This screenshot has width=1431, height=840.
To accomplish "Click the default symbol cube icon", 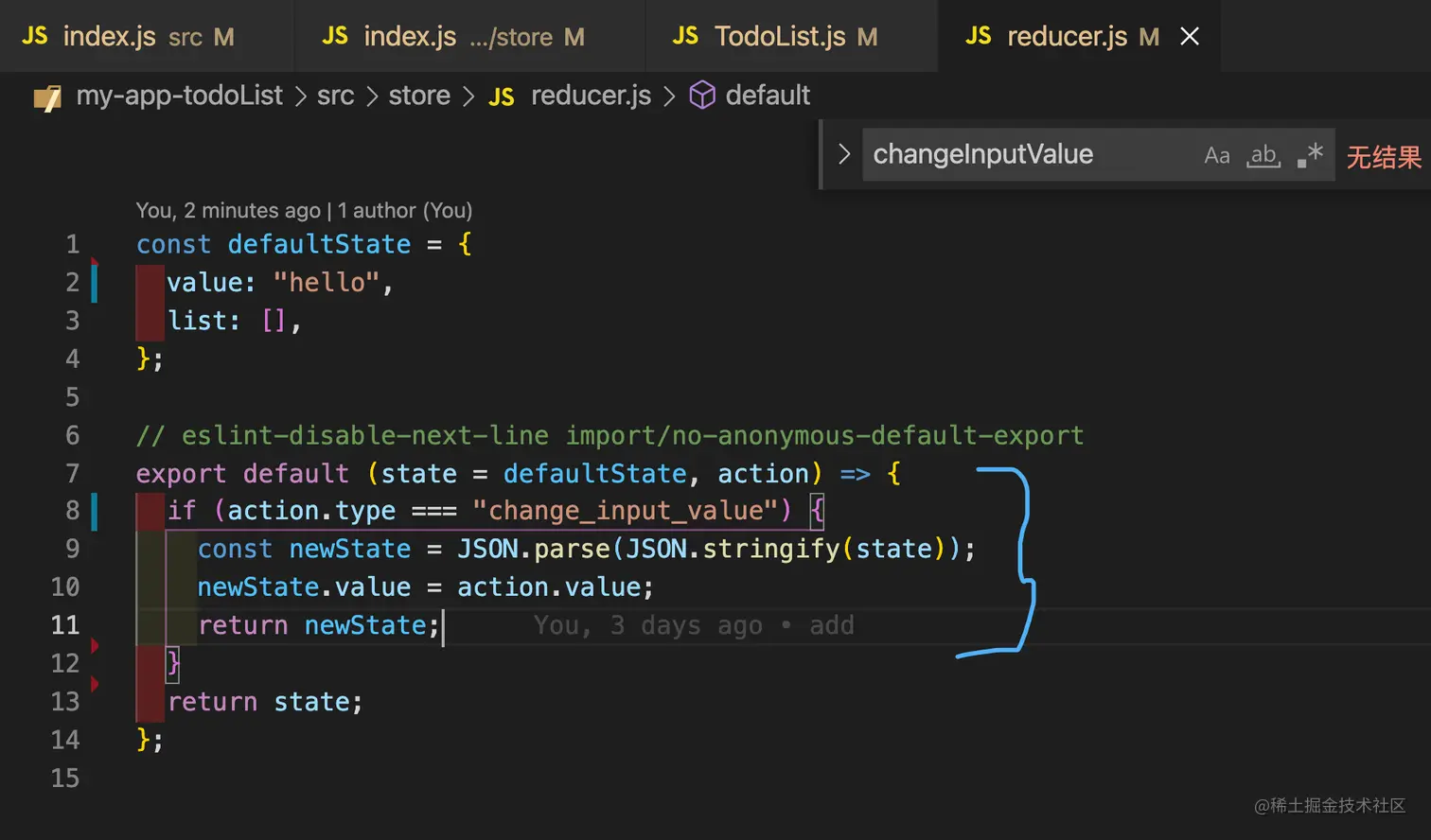I will [701, 96].
